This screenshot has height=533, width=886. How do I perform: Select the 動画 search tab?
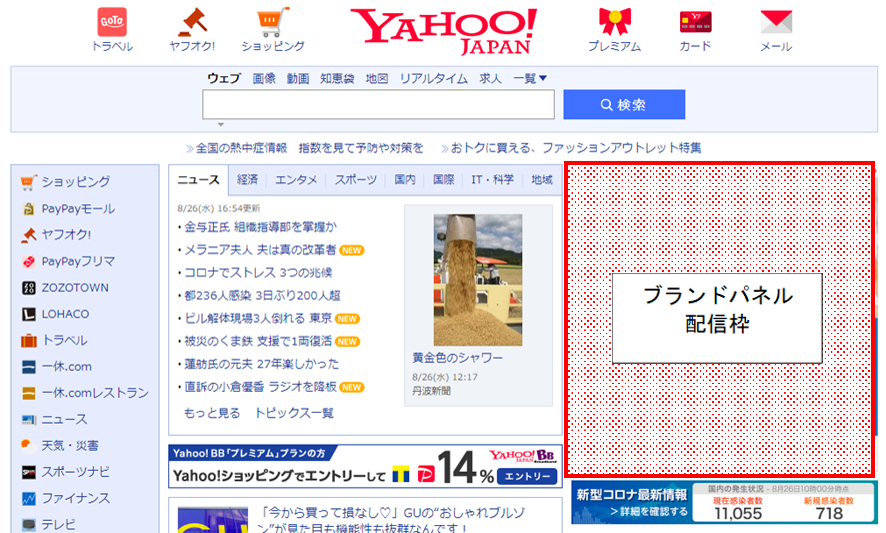298,79
